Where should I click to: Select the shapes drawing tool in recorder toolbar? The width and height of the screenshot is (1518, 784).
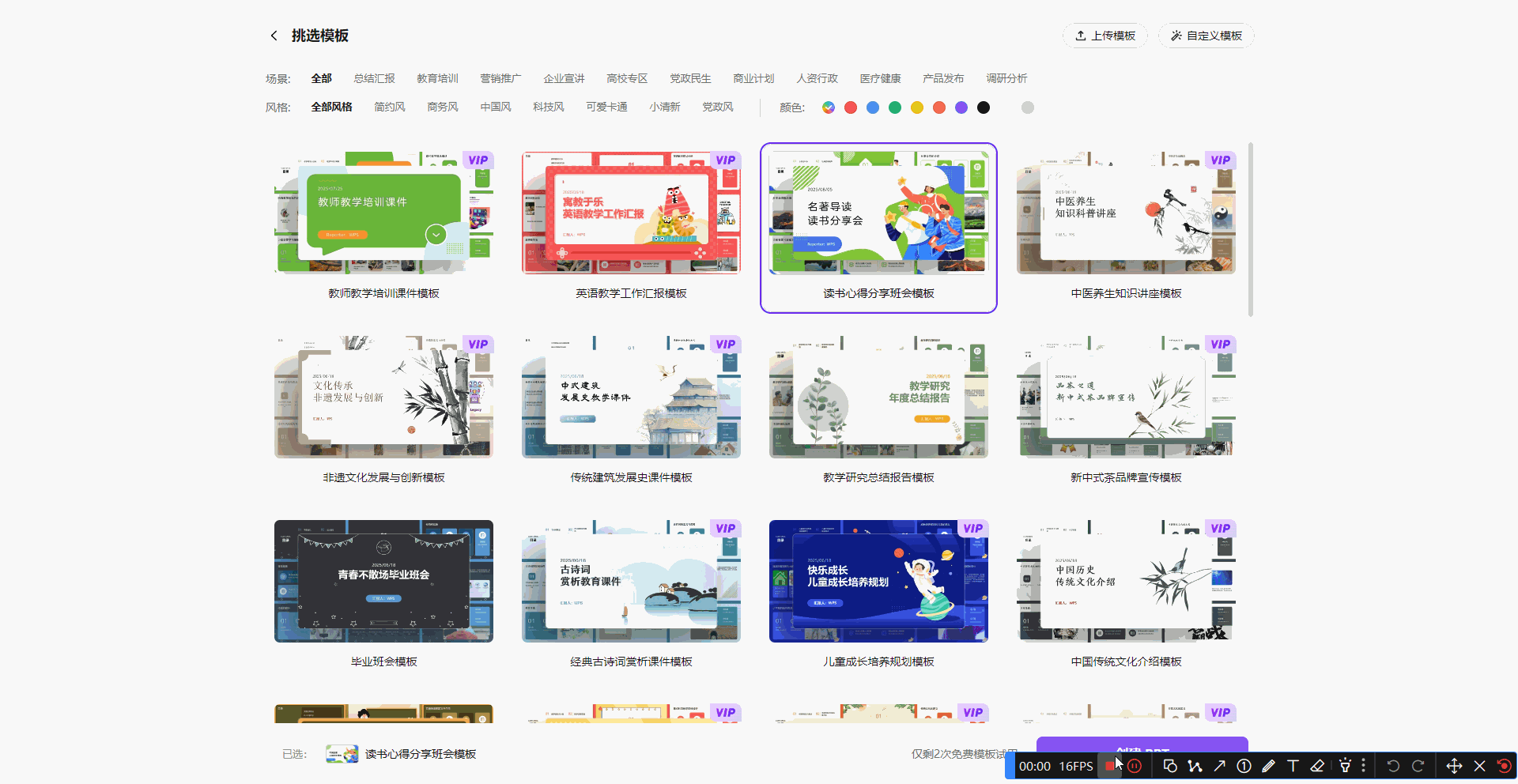1170,766
